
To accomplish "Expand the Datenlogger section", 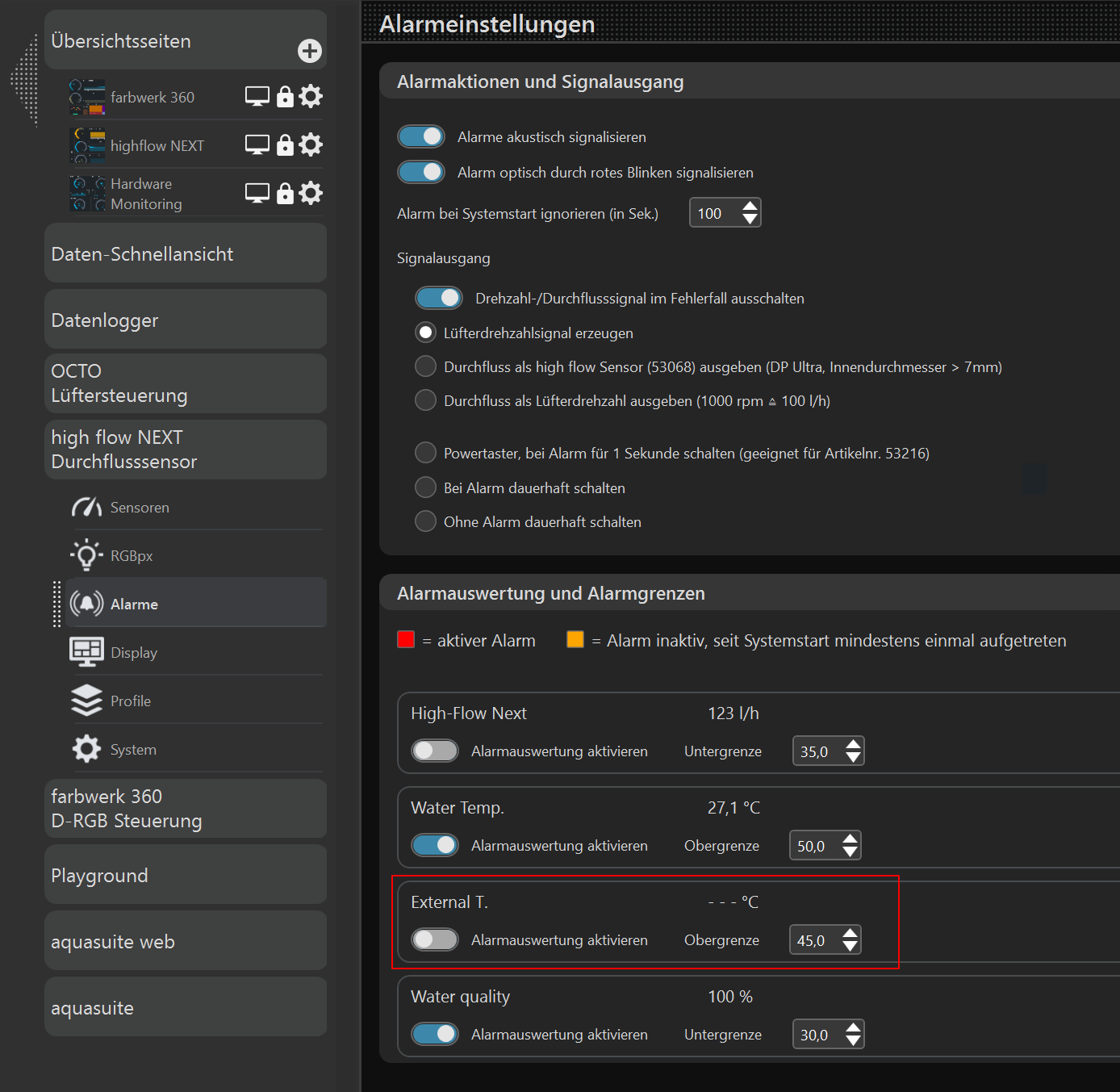I will pyautogui.click(x=186, y=320).
